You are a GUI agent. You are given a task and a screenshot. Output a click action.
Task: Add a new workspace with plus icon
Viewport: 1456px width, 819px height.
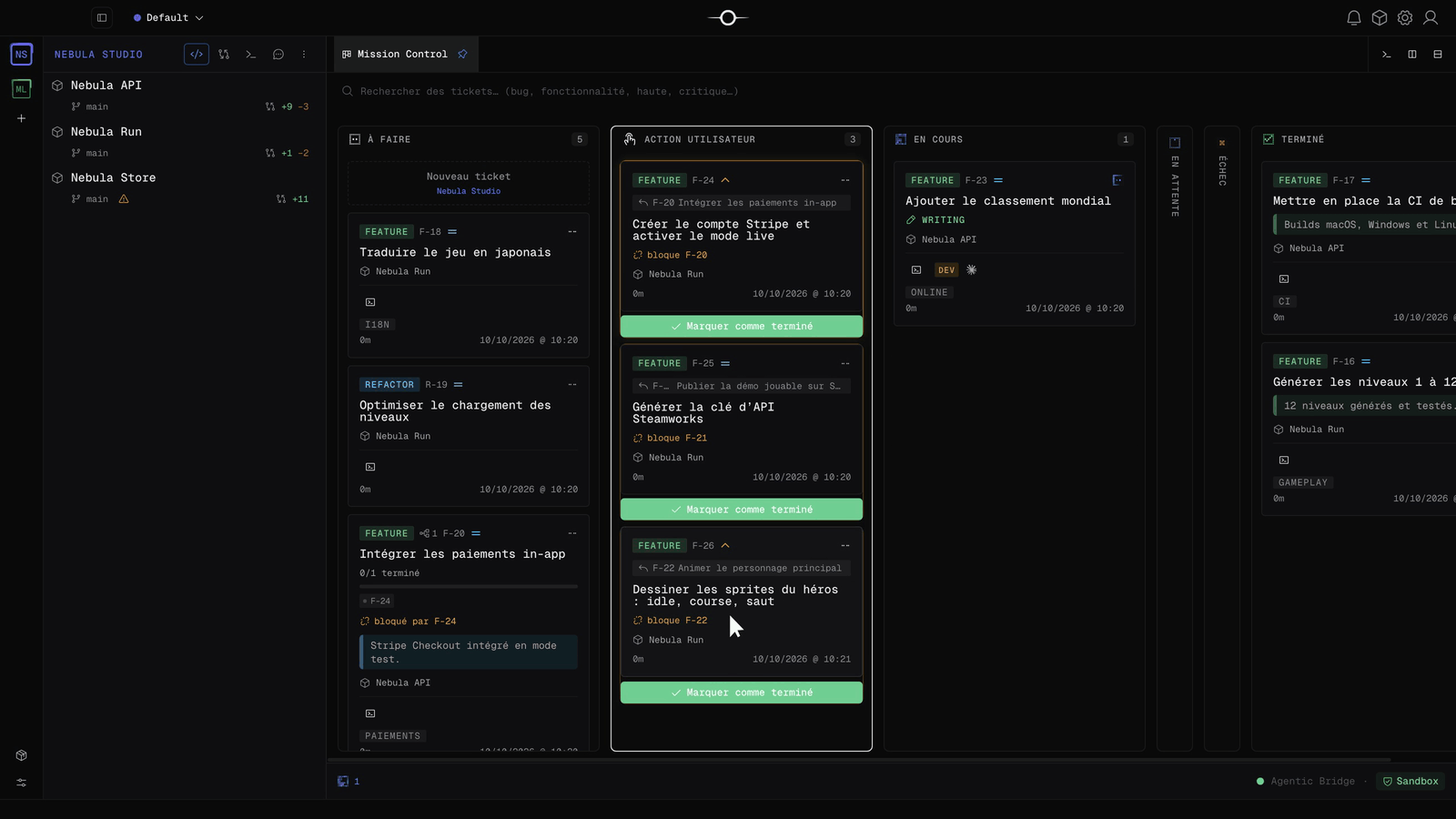[21, 118]
